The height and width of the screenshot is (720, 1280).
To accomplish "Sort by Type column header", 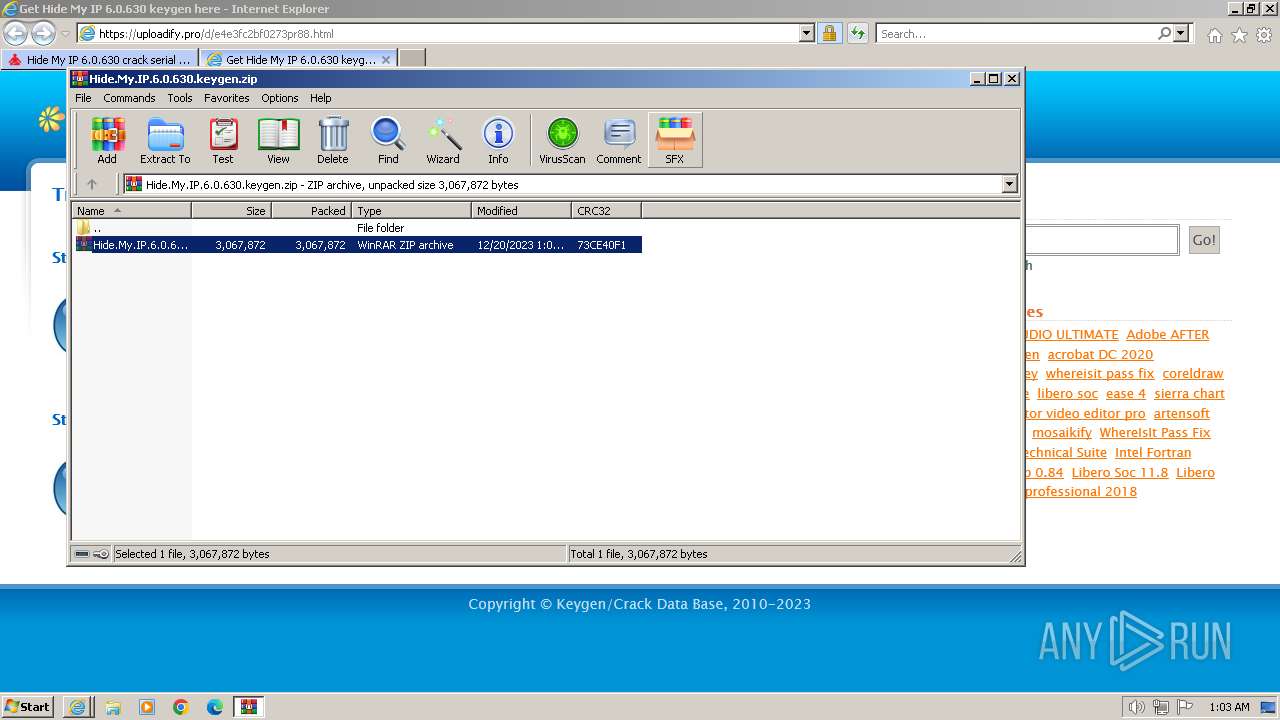I will [x=411, y=210].
